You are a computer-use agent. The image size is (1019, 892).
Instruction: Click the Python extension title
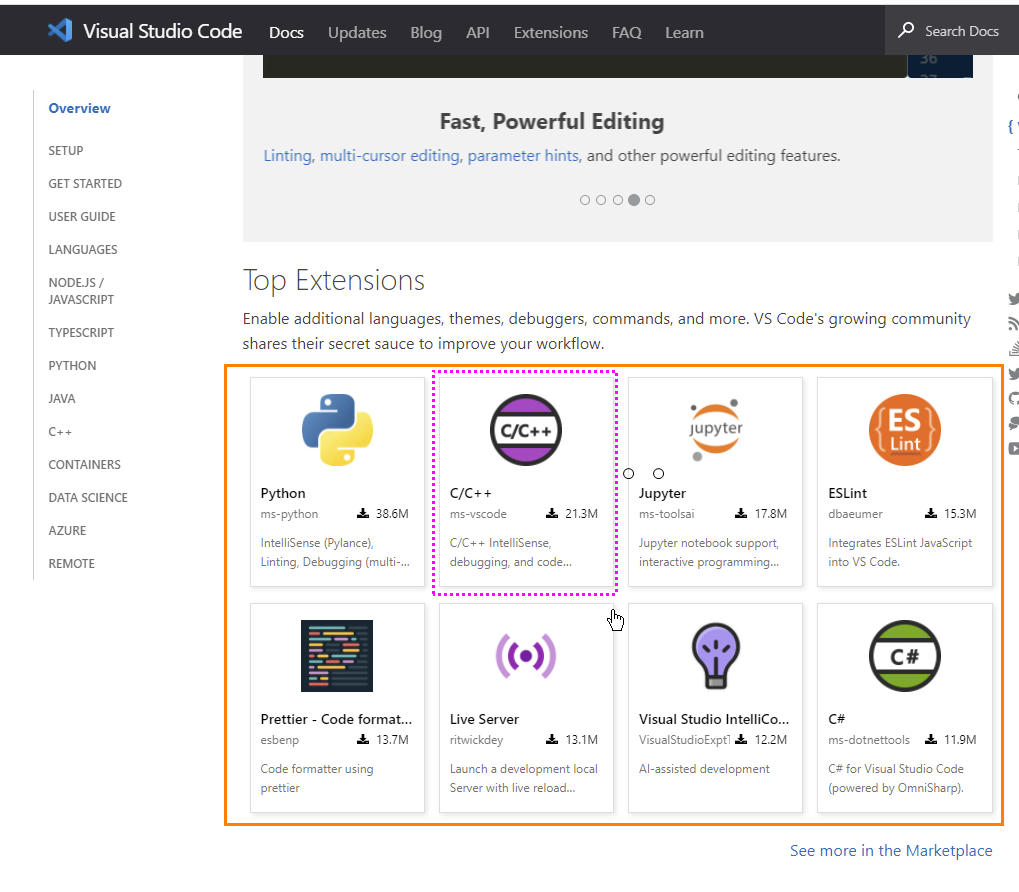pos(283,493)
